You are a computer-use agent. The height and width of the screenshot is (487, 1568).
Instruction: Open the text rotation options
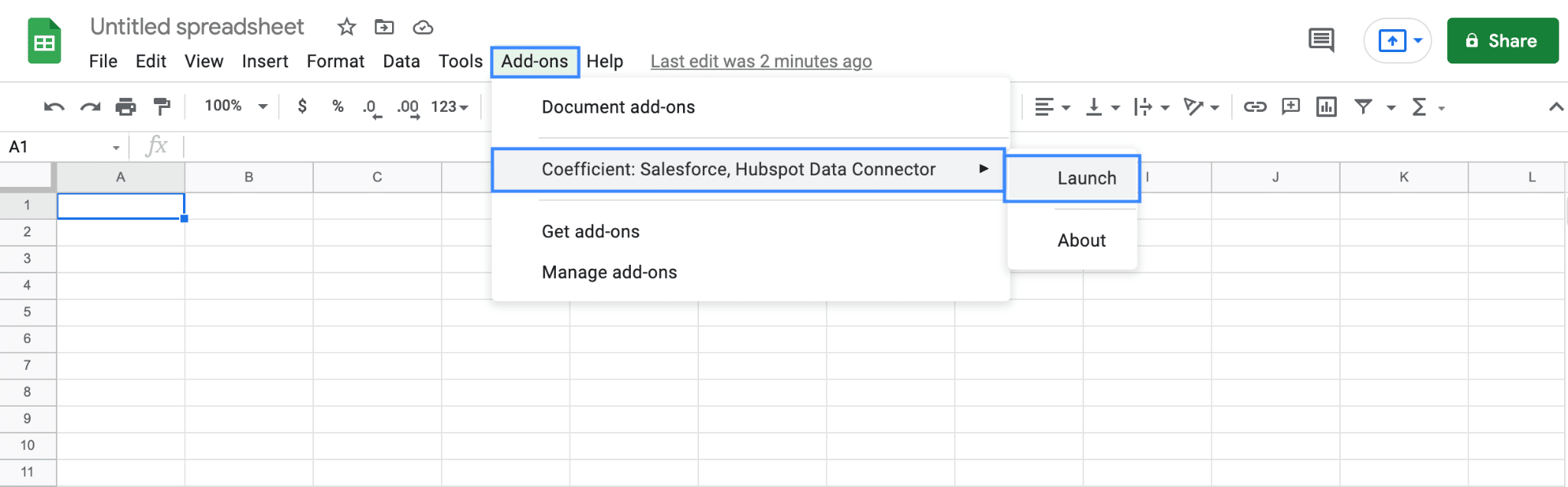pyautogui.click(x=1201, y=106)
